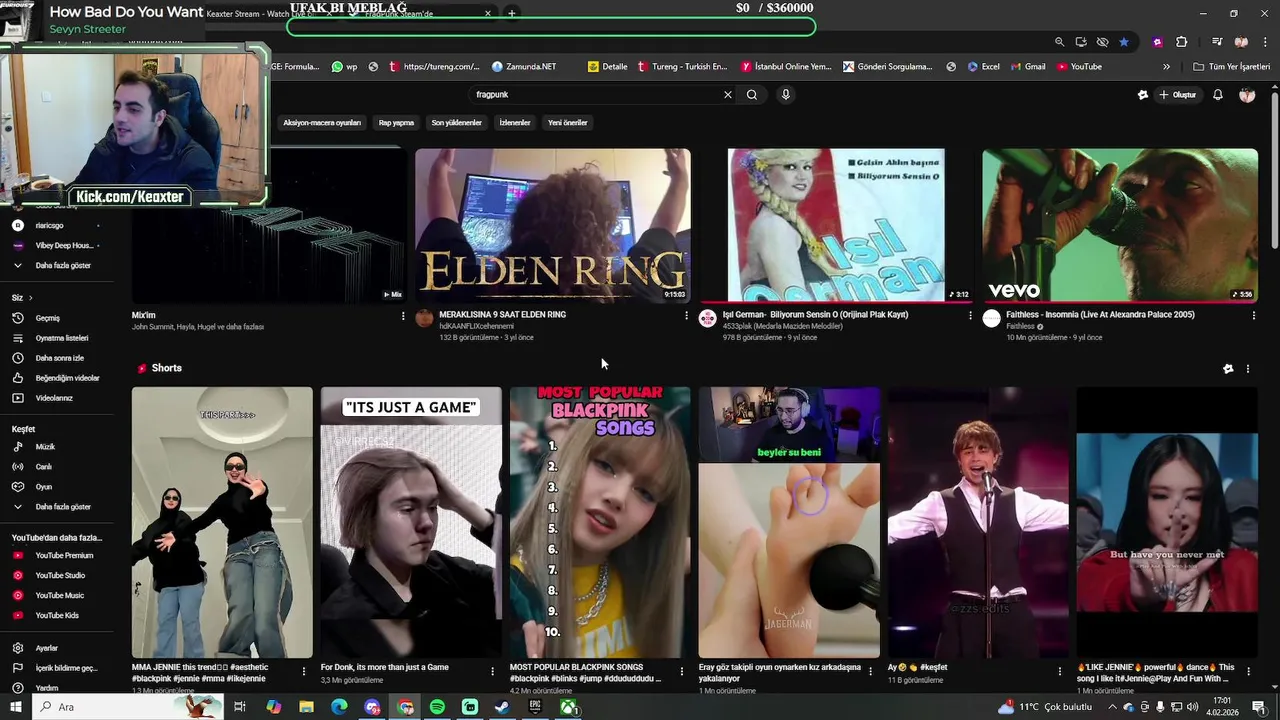Open YouTube Music in the sidebar
1280x720 pixels.
tap(59, 596)
